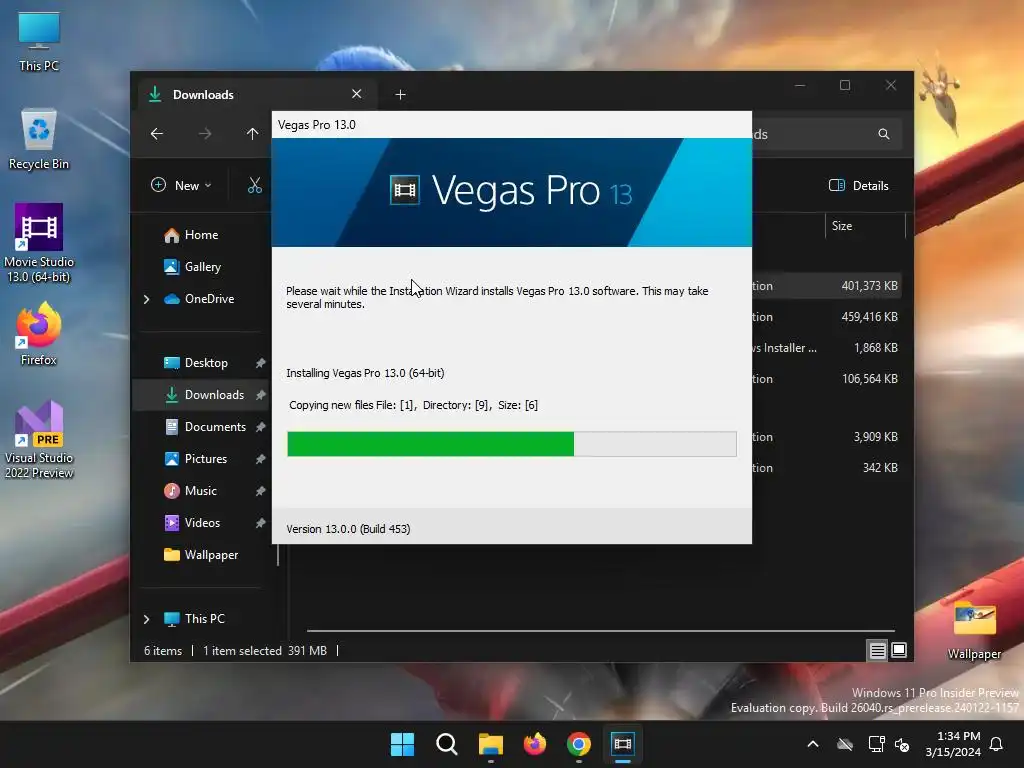Viewport: 1024px width, 768px height.
Task: Click the OneDrive tray icon
Action: pyautogui.click(x=845, y=744)
